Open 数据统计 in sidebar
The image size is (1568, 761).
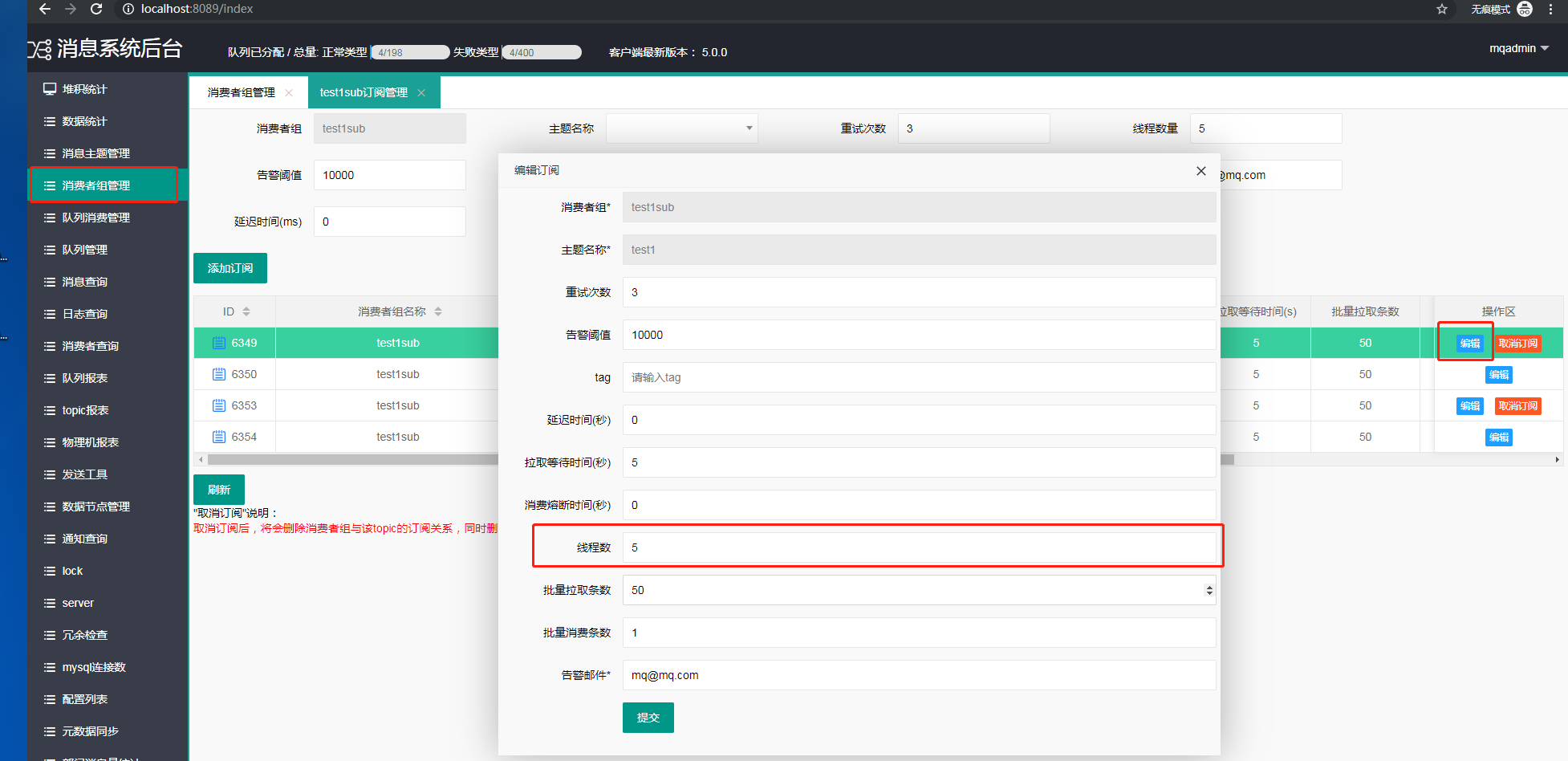click(x=108, y=121)
